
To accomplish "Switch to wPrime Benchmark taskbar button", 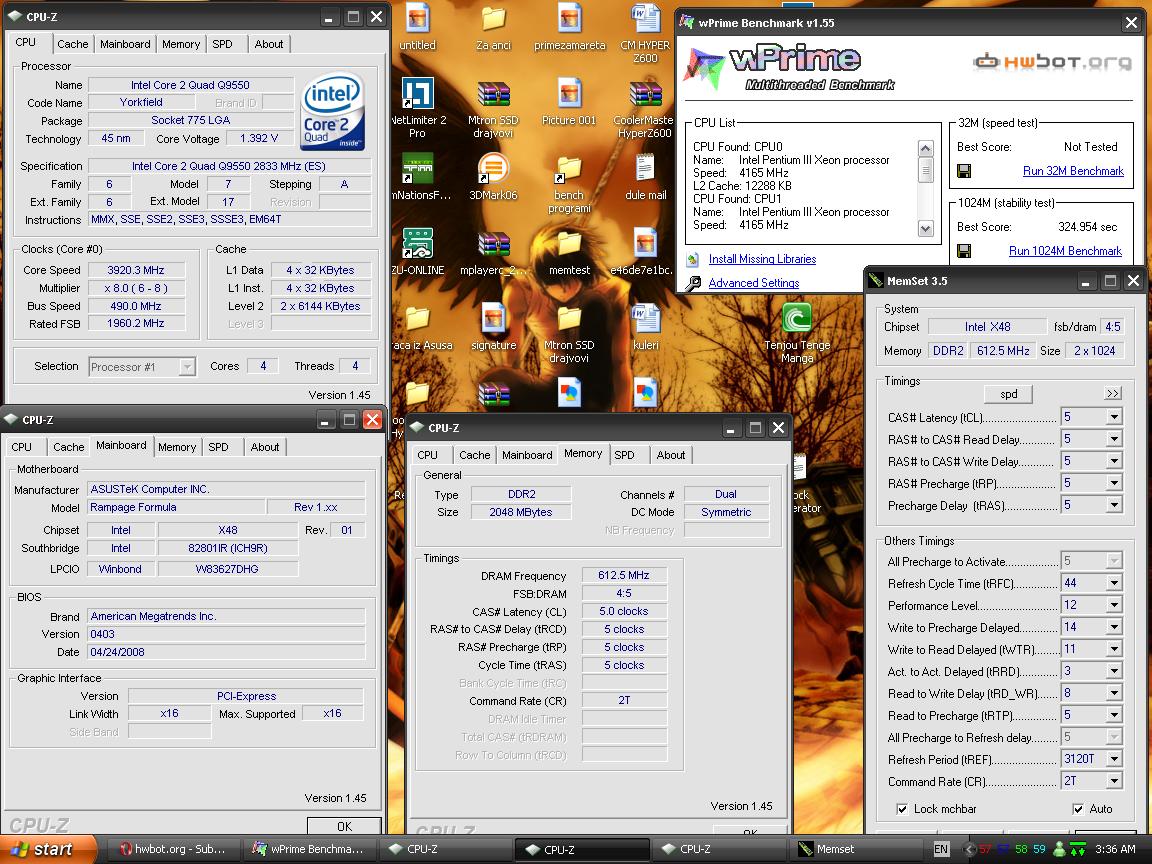I will click(x=309, y=849).
